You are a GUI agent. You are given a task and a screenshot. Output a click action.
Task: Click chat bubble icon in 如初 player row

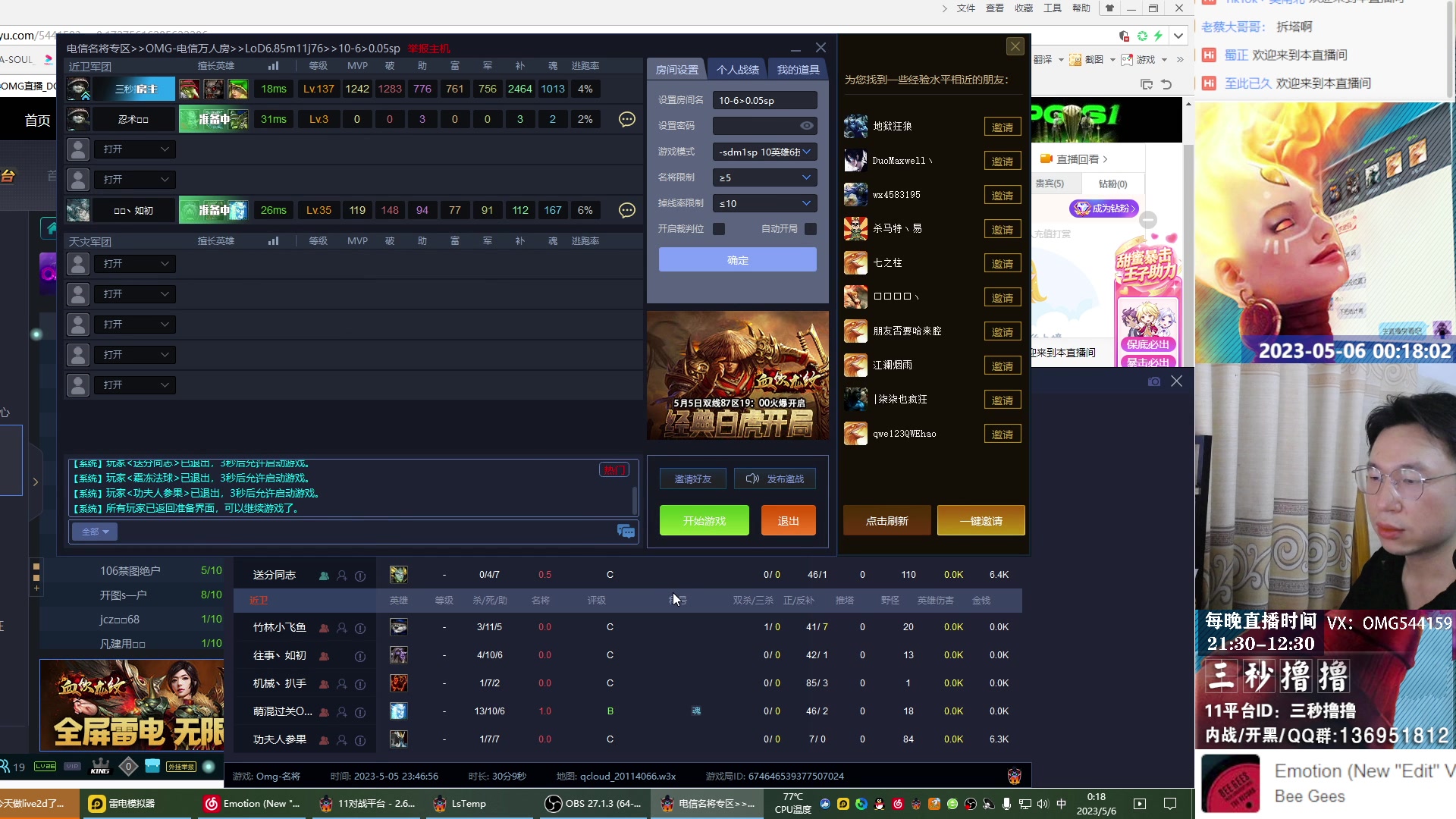click(627, 210)
